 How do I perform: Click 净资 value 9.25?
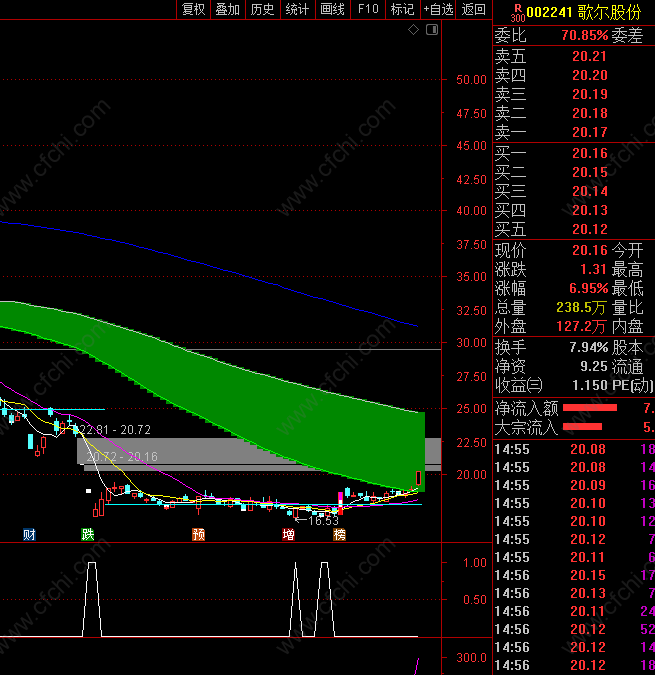[593, 366]
